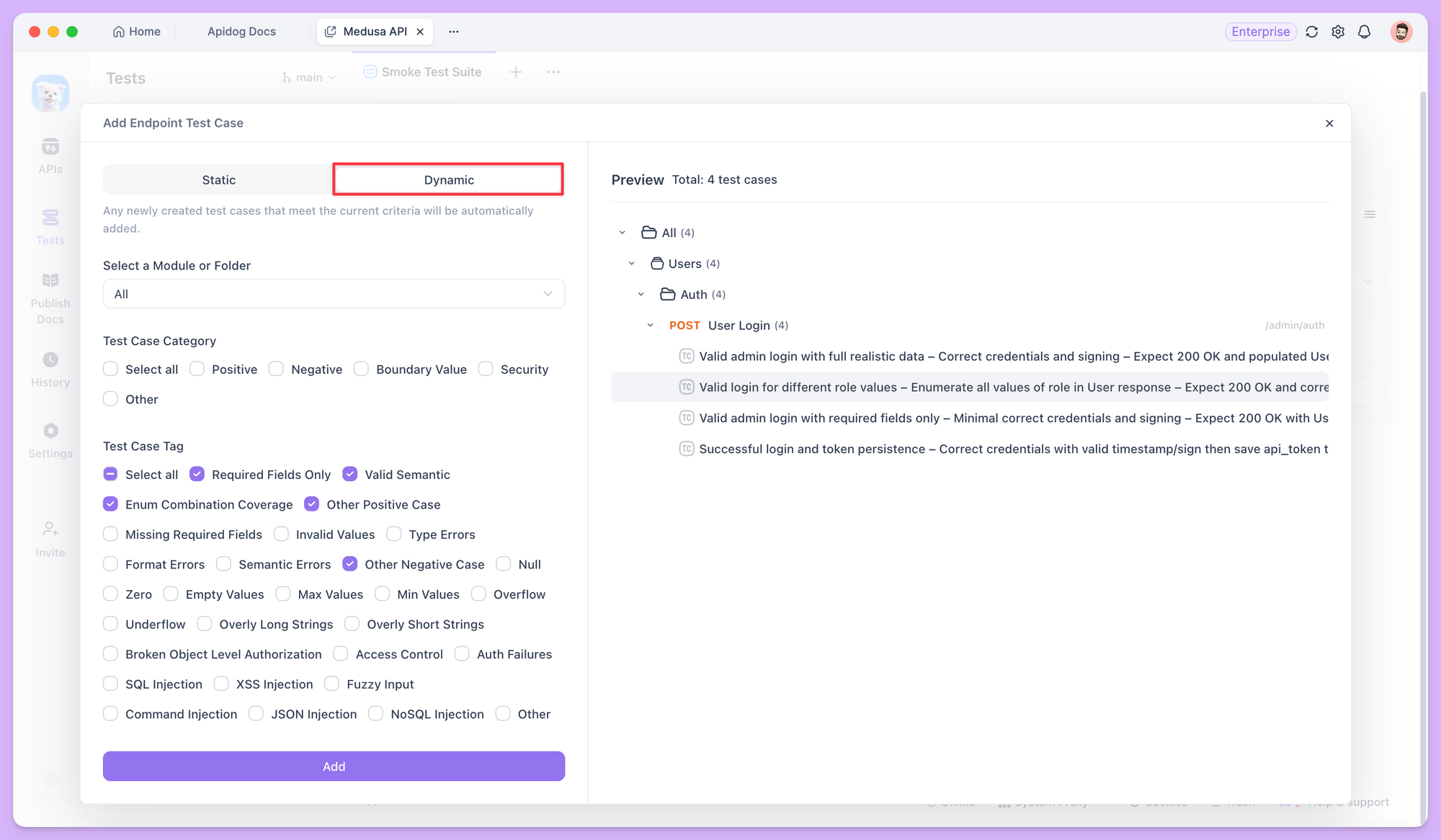The width and height of the screenshot is (1441, 840).
Task: Add a new test suite with the plus icon
Action: point(516,72)
